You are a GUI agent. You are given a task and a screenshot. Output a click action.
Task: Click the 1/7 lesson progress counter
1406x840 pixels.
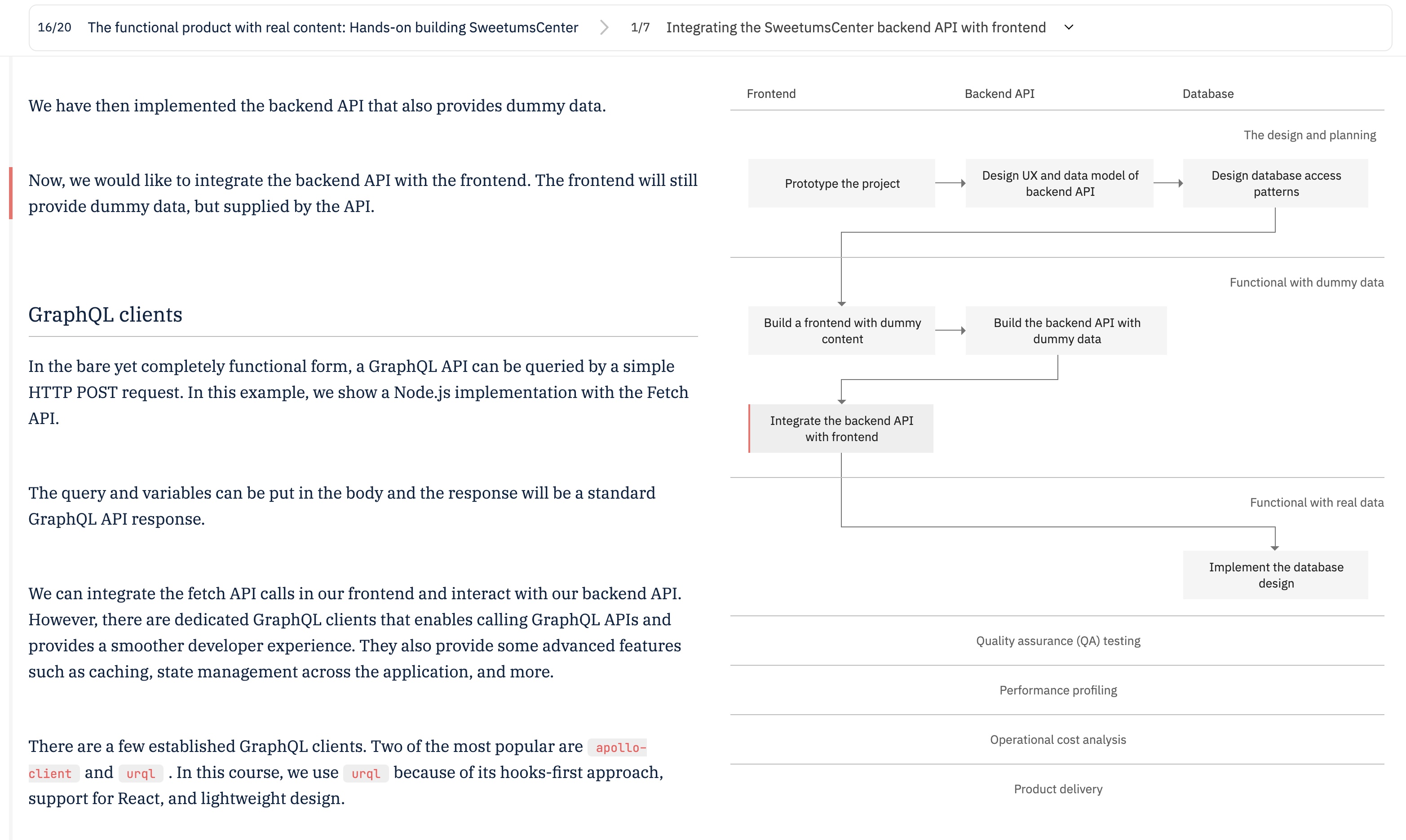pyautogui.click(x=640, y=27)
